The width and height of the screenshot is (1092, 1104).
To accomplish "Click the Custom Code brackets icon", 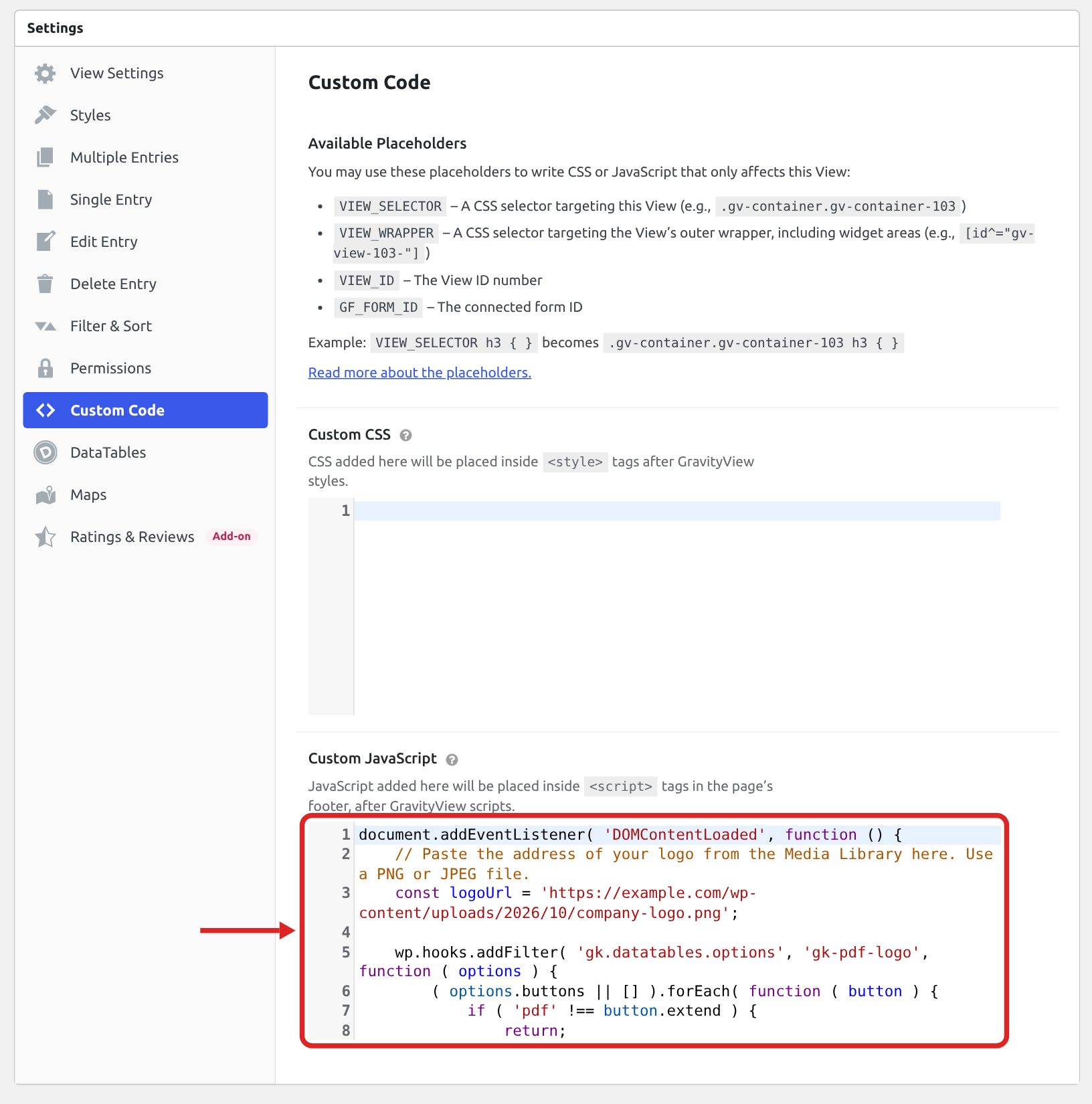I will (45, 410).
